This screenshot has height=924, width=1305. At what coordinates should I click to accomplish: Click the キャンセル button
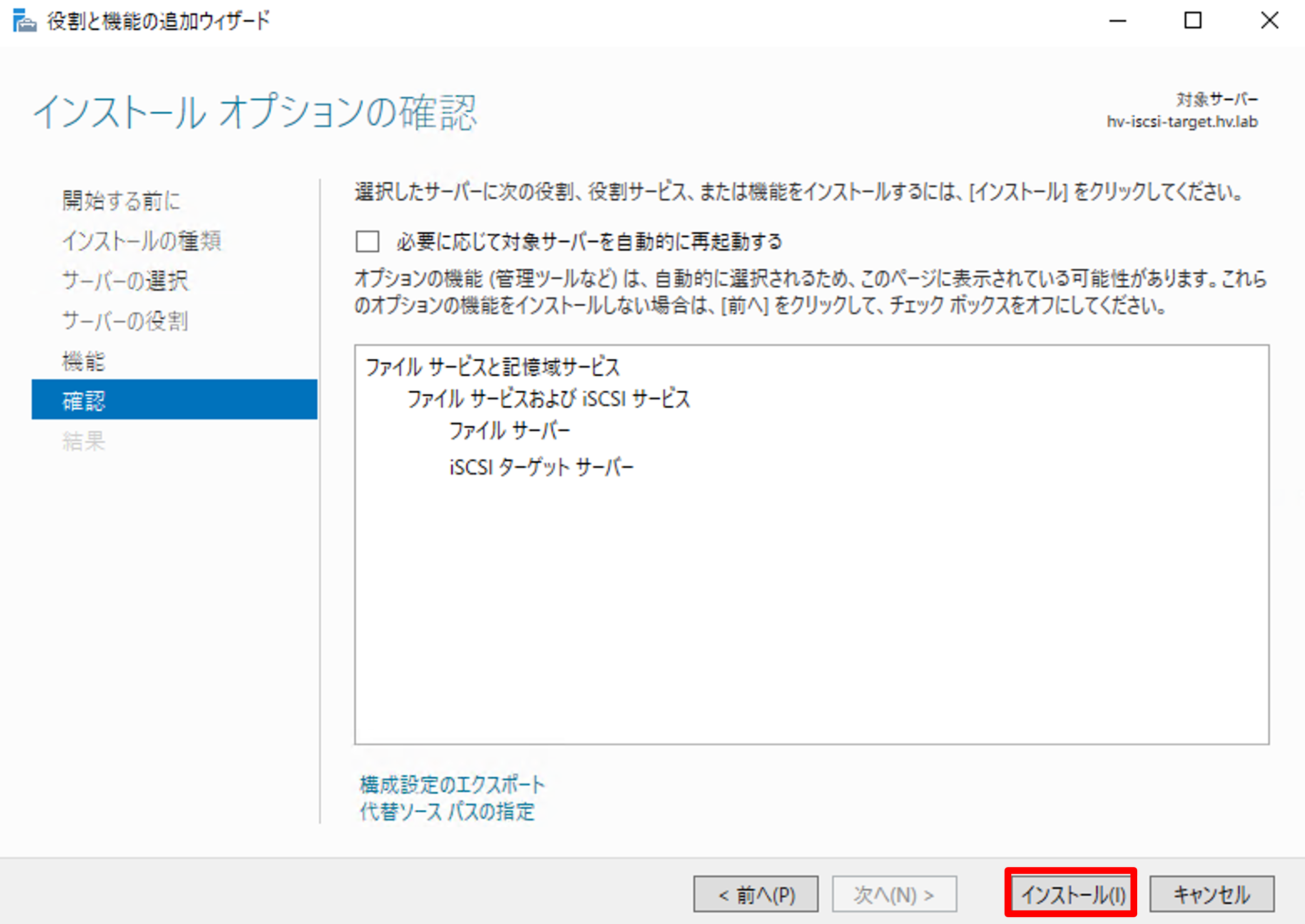tap(1212, 894)
